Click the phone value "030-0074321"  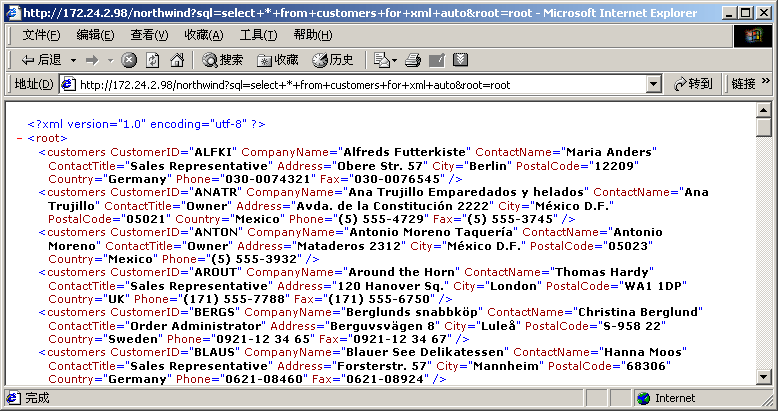[267, 179]
